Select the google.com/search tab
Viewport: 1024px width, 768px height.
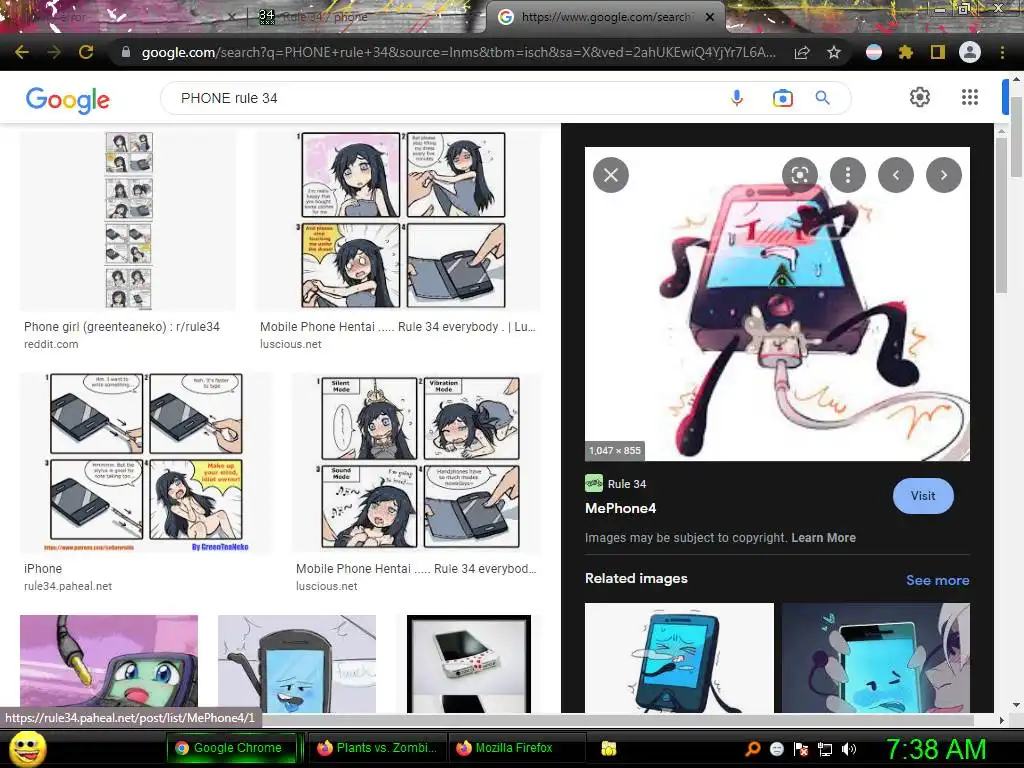coord(604,17)
